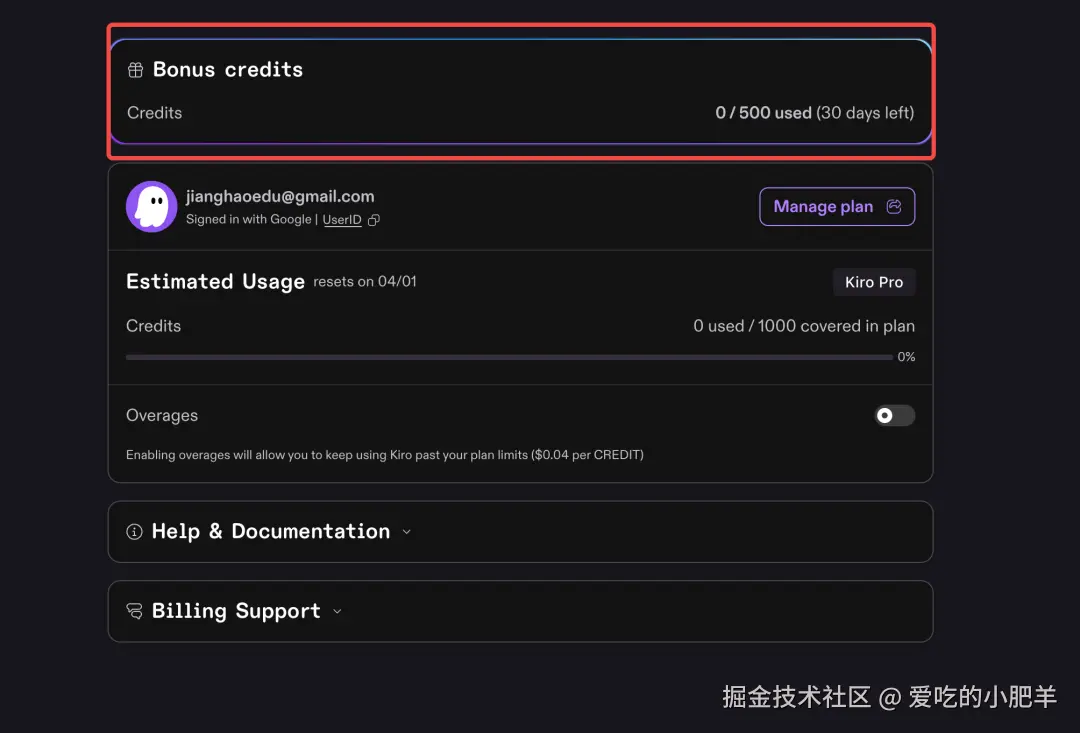Open the Help & Documentation section heading
This screenshot has width=1080, height=733.
(x=271, y=532)
